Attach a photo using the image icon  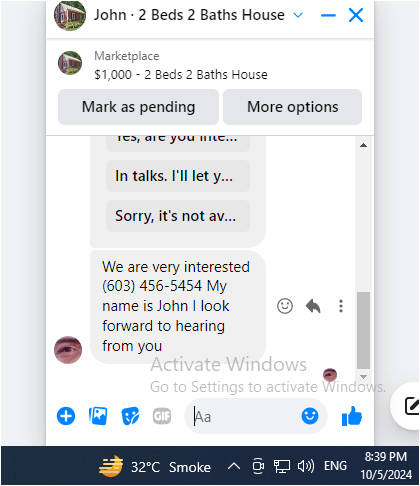coord(98,416)
